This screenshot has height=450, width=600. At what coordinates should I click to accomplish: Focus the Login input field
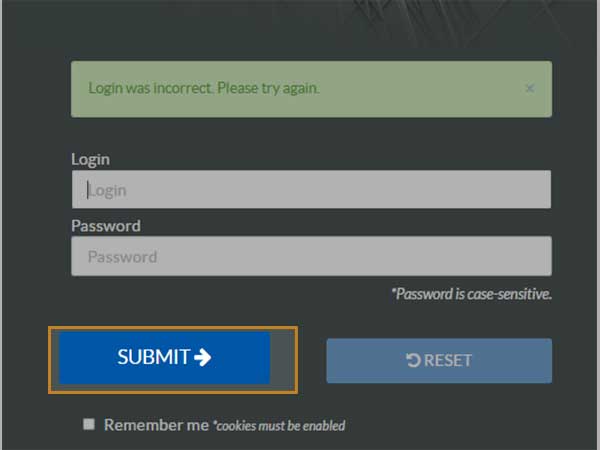(x=311, y=189)
